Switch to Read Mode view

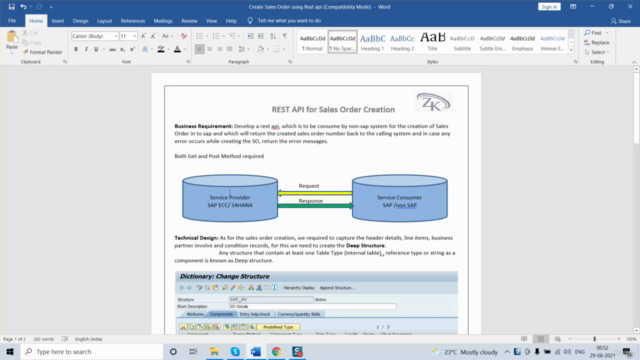click(524, 339)
